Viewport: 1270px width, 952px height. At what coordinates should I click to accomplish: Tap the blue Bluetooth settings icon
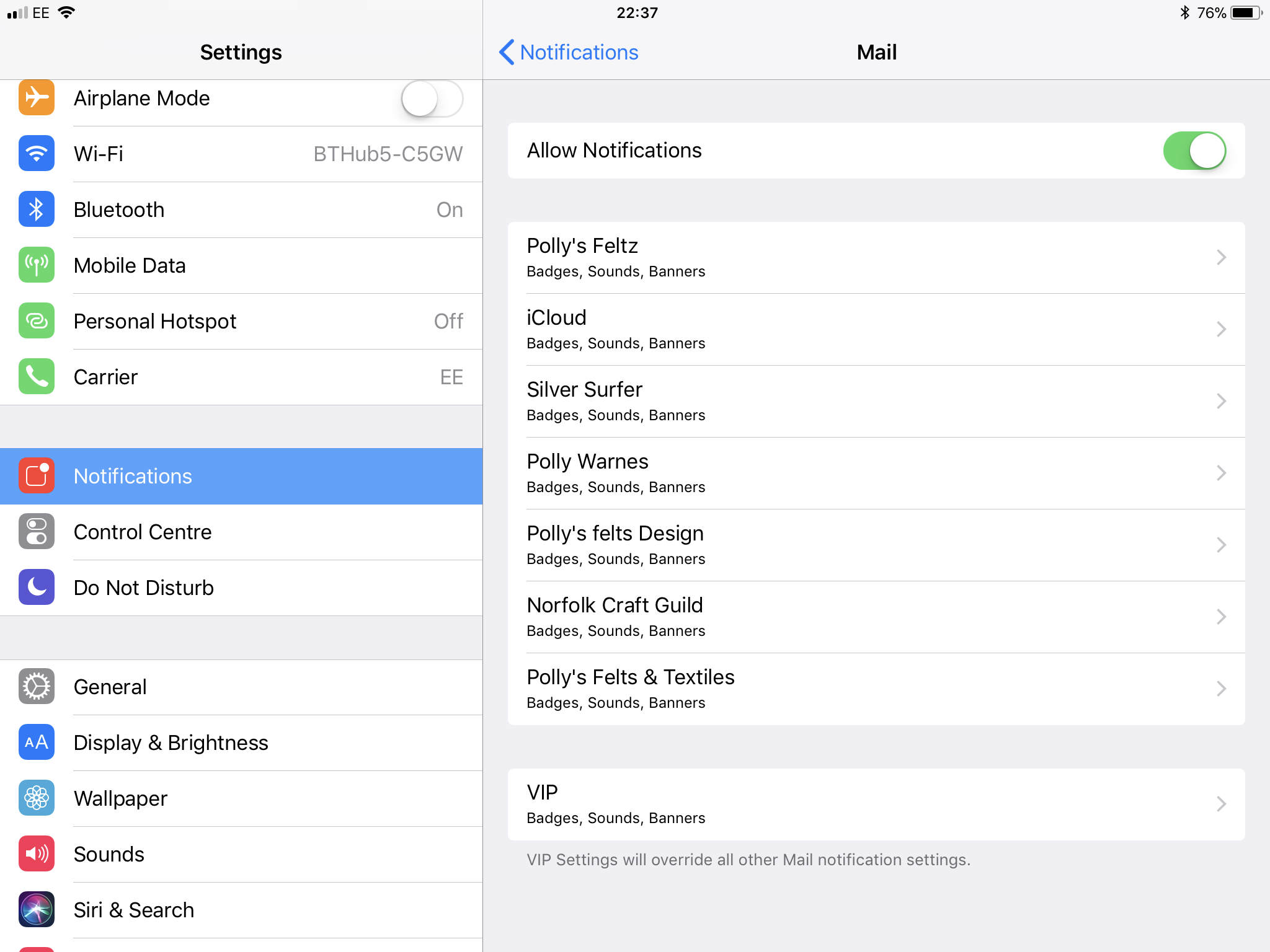click(x=37, y=209)
